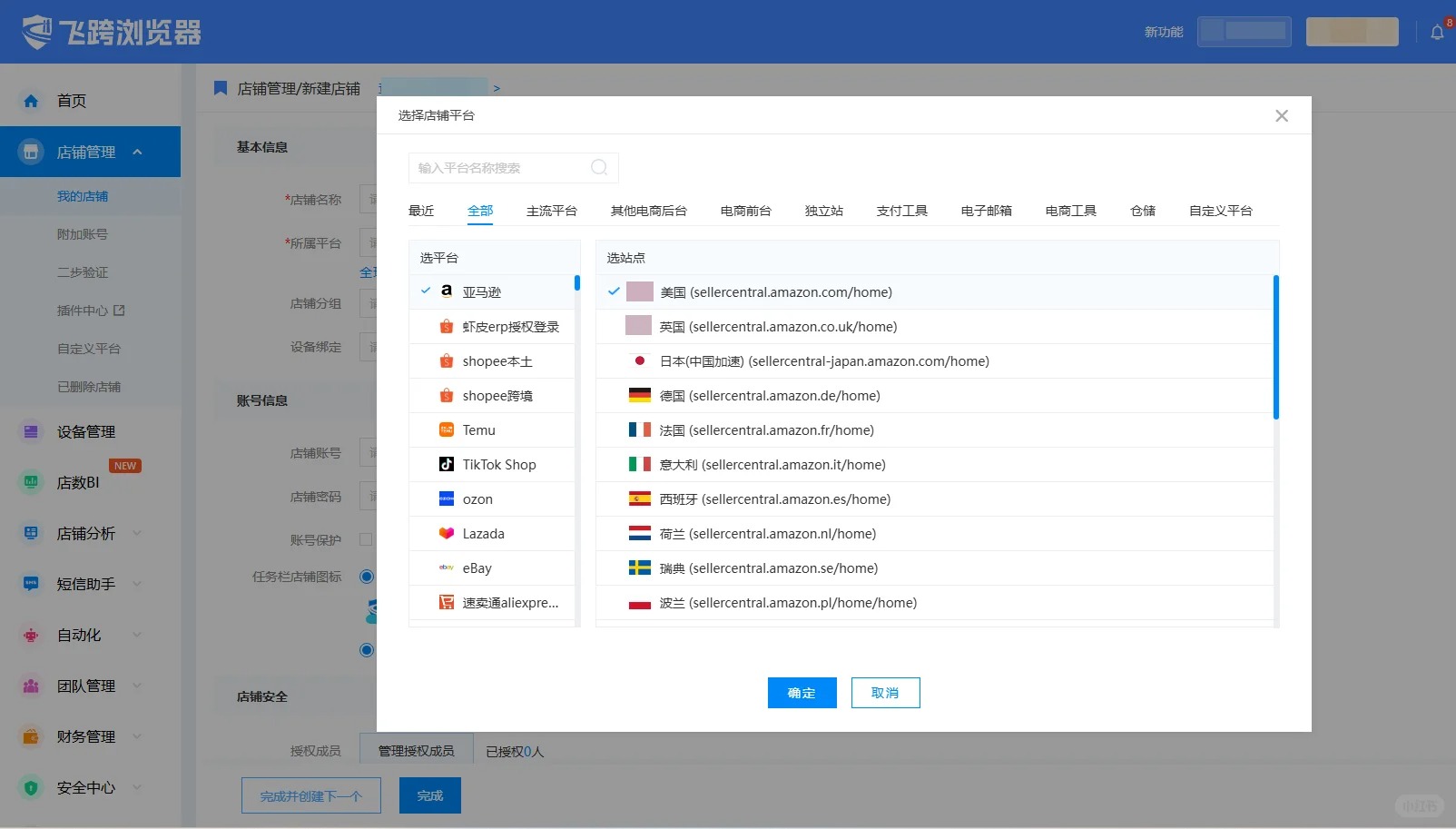Toggle the 账号保护 checkbox
Image resolution: width=1456 pixels, height=829 pixels.
pos(366,539)
